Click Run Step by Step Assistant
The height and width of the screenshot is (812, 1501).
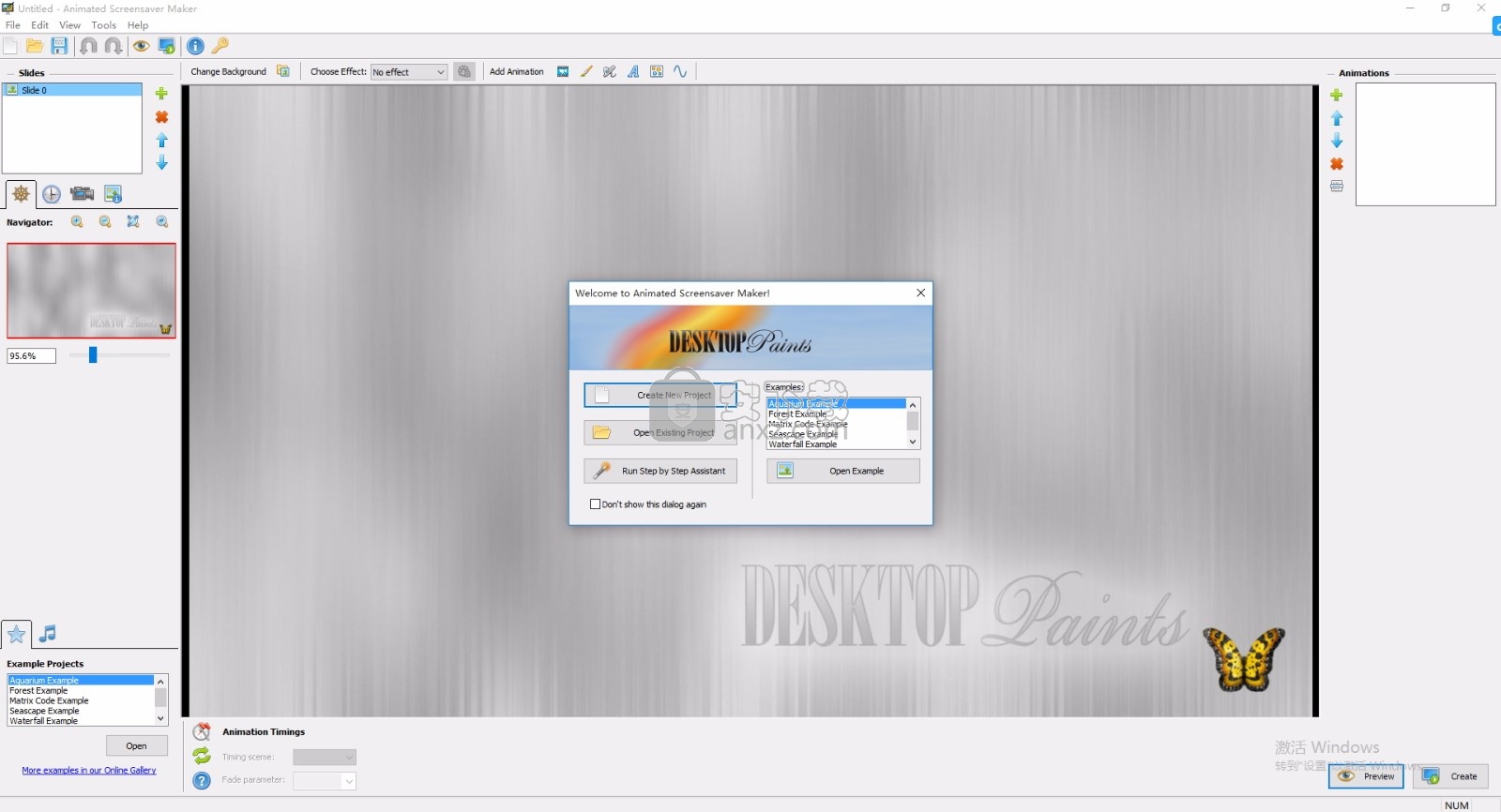pyautogui.click(x=660, y=471)
